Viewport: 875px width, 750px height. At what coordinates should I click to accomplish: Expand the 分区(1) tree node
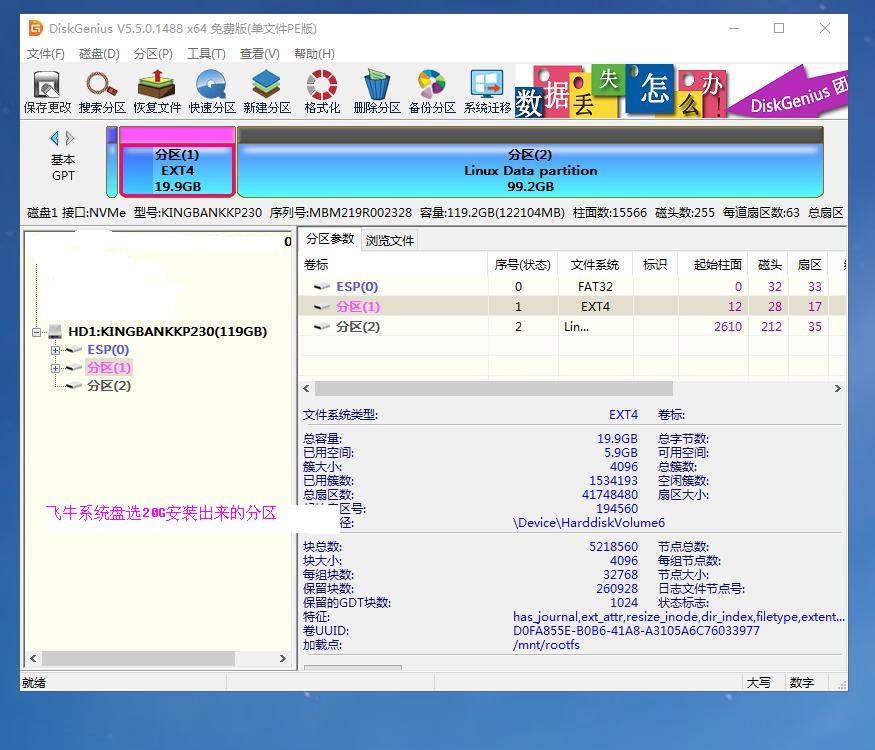pos(56,368)
